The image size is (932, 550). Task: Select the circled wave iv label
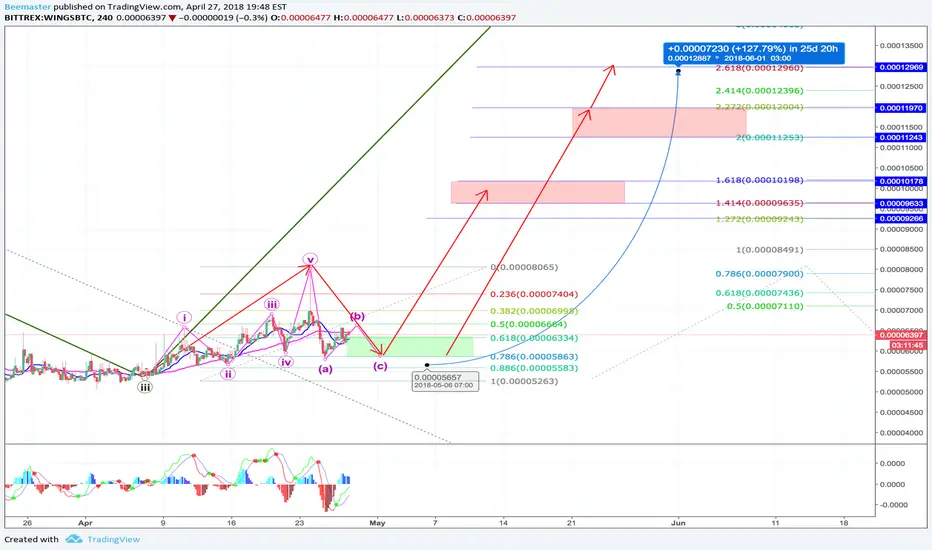click(x=286, y=362)
